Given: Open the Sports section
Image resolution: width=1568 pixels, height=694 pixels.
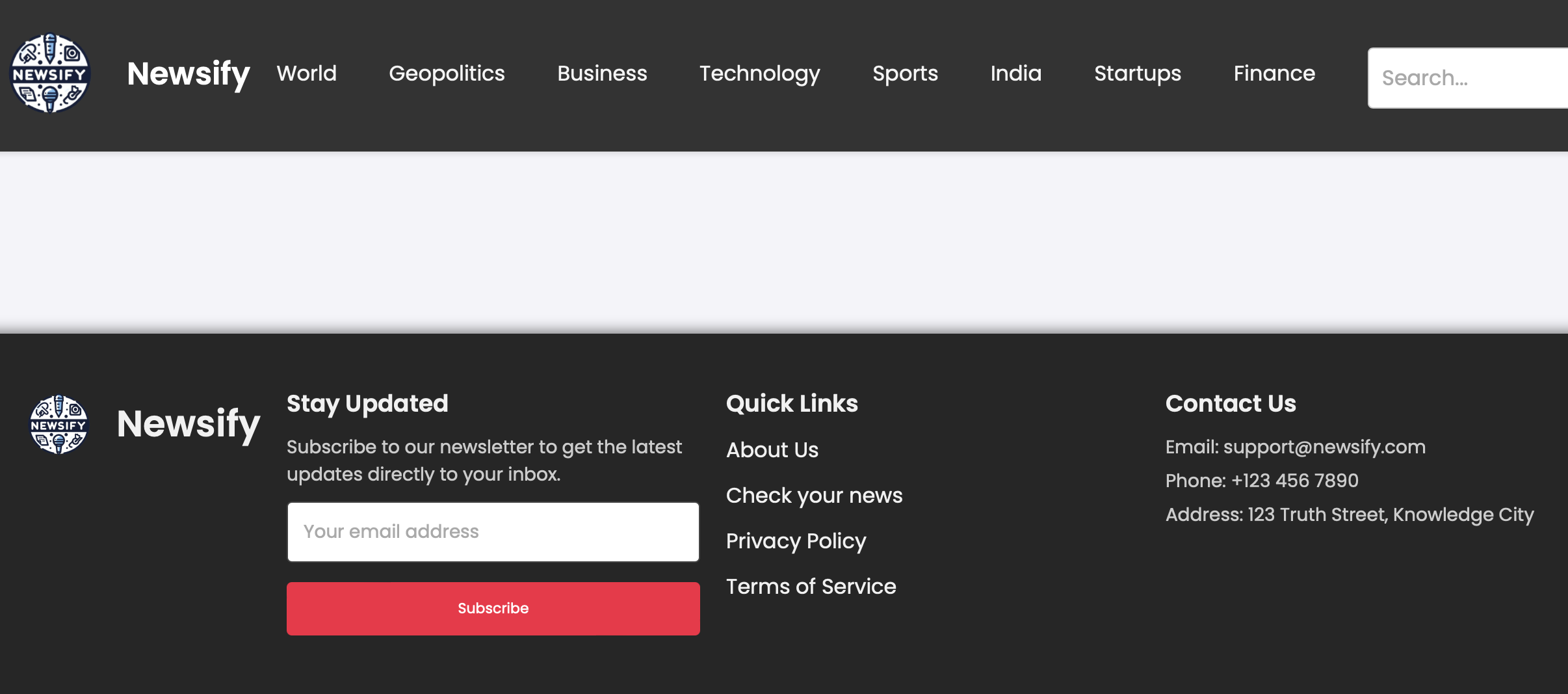Looking at the screenshot, I should point(906,73).
